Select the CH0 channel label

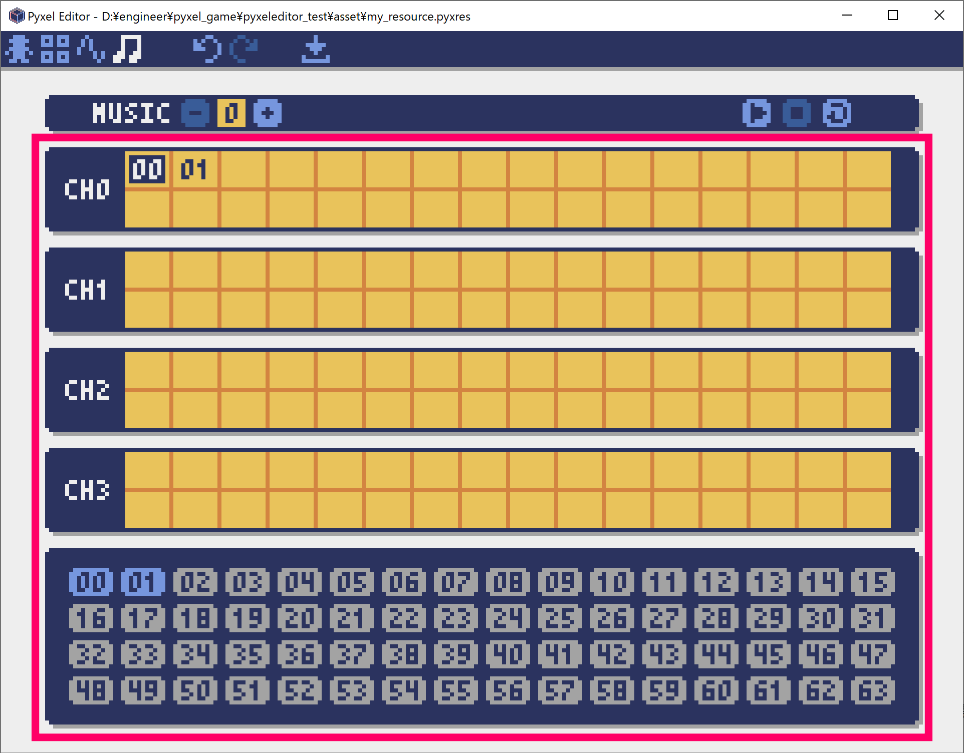point(87,189)
